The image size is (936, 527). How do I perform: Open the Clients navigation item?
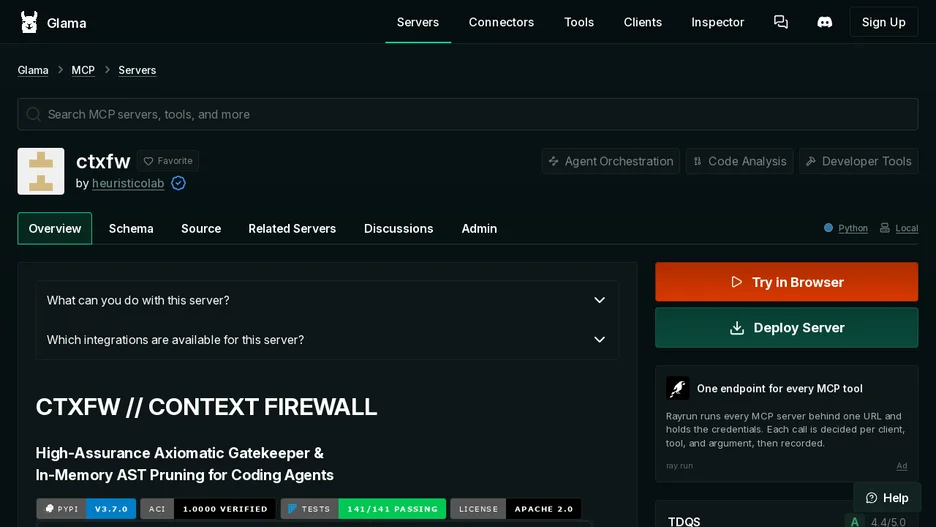coord(642,22)
